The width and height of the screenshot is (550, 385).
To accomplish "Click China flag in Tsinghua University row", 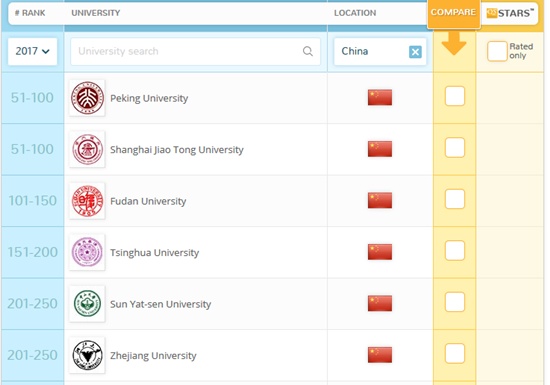I will coord(380,252).
